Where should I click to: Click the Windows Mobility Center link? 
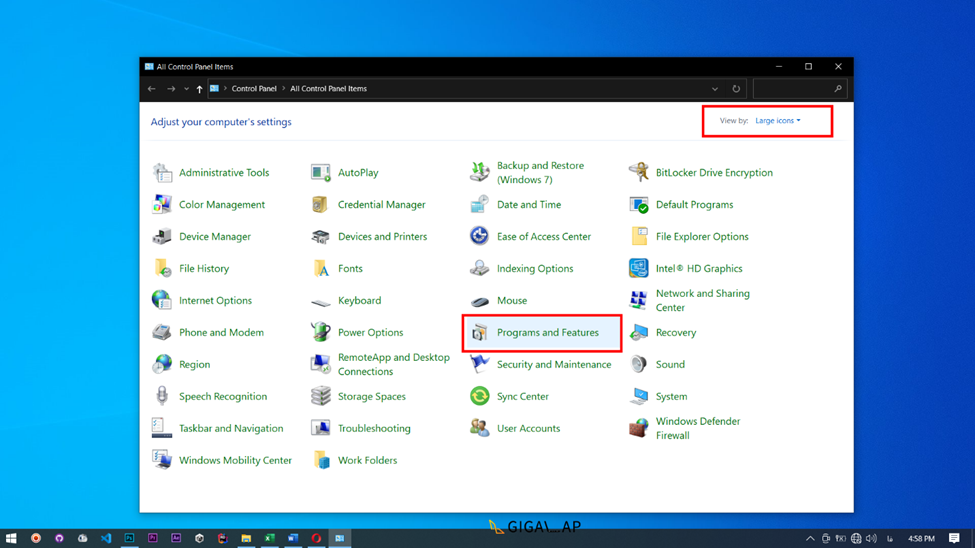(236, 460)
